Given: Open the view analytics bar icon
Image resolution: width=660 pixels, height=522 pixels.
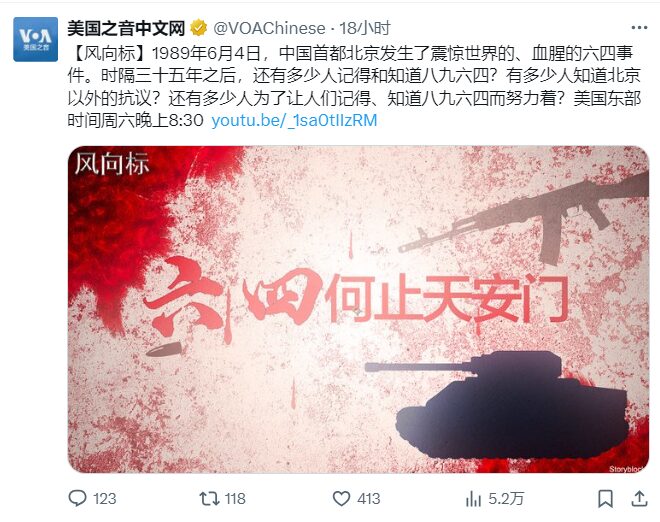Looking at the screenshot, I should pos(473,499).
